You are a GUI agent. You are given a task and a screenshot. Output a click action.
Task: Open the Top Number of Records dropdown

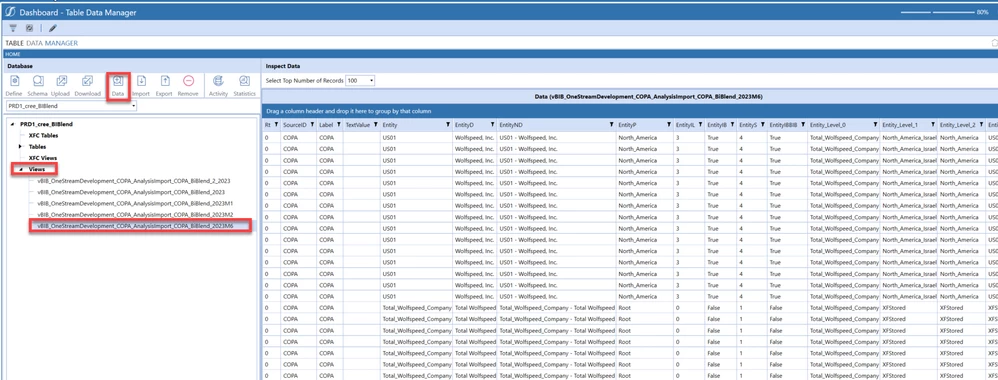pyautogui.click(x=360, y=81)
